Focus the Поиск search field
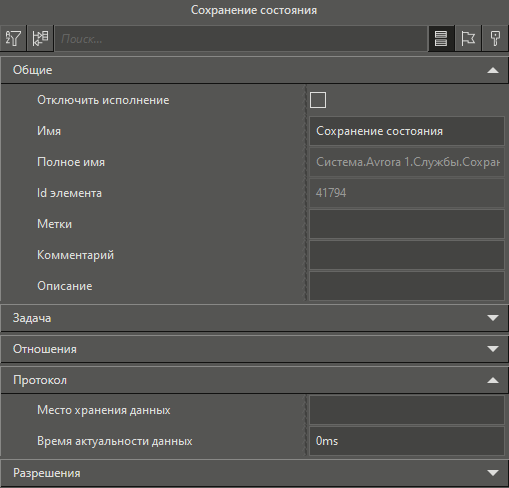509x488 pixels. 241,39
